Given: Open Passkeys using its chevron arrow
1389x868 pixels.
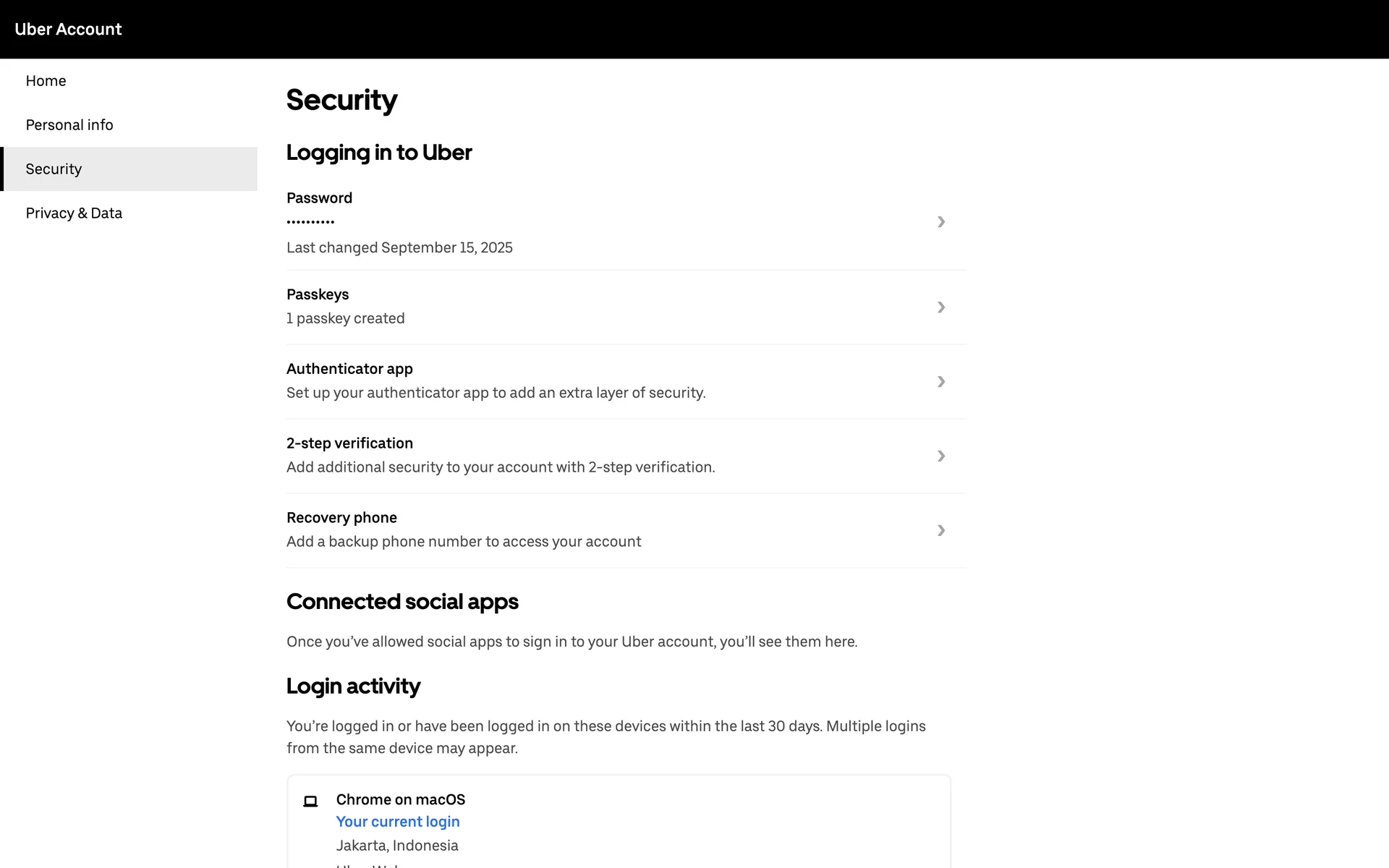Looking at the screenshot, I should tap(940, 307).
